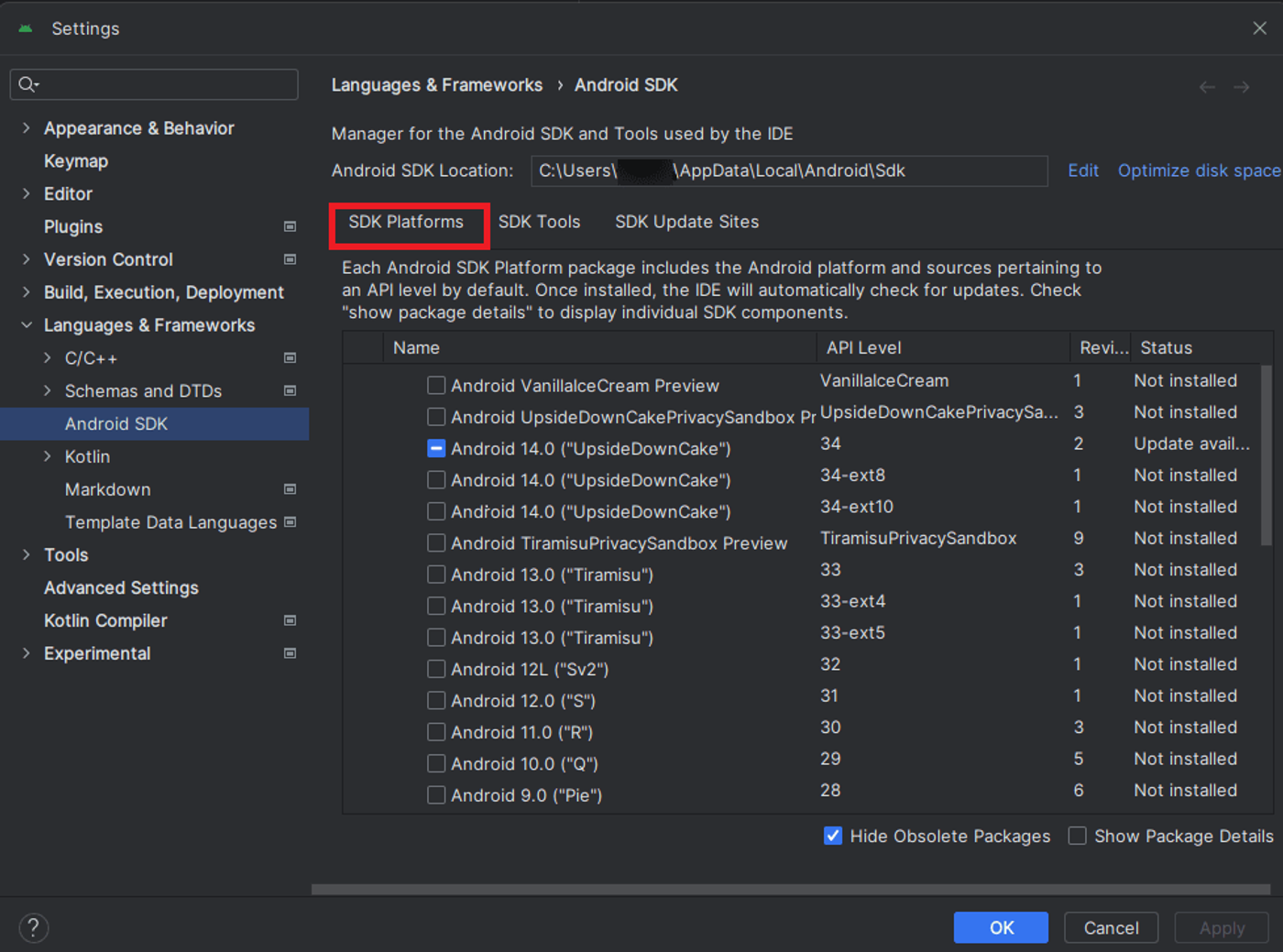Click the project-level icon beside Schemas and DTDs
The height and width of the screenshot is (952, 1283).
click(290, 391)
